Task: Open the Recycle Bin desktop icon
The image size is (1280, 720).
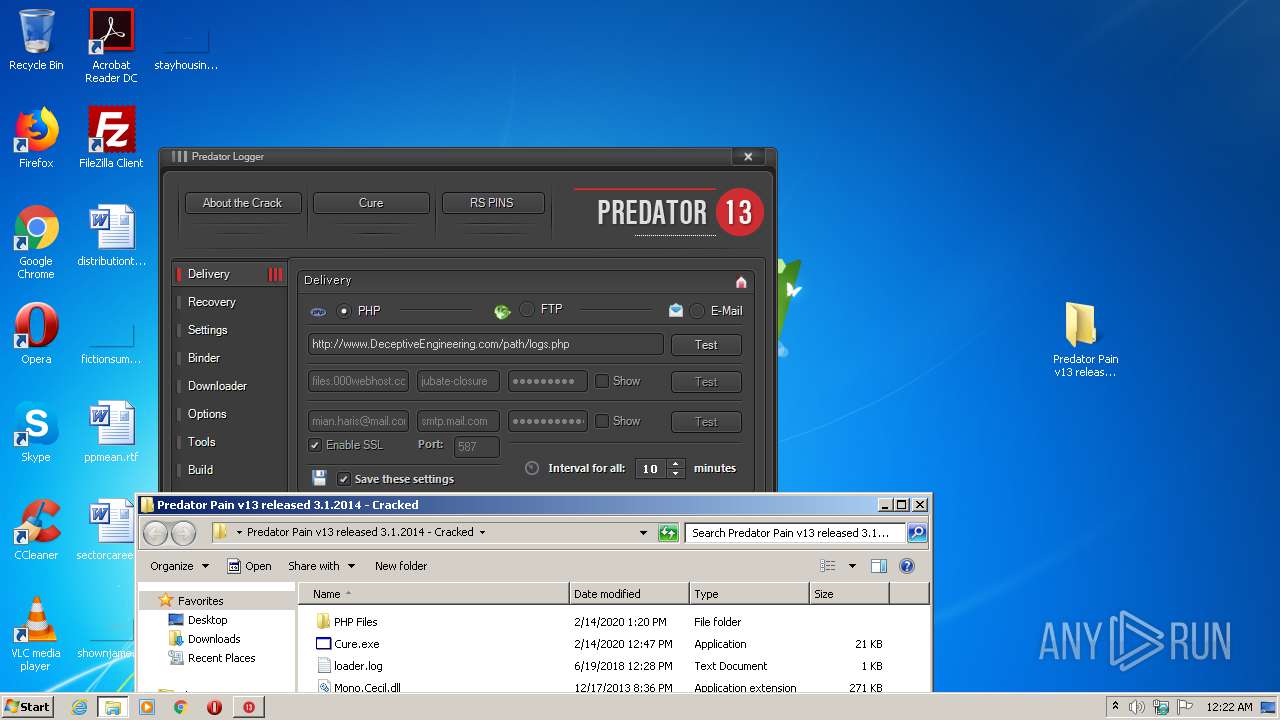Action: (36, 40)
